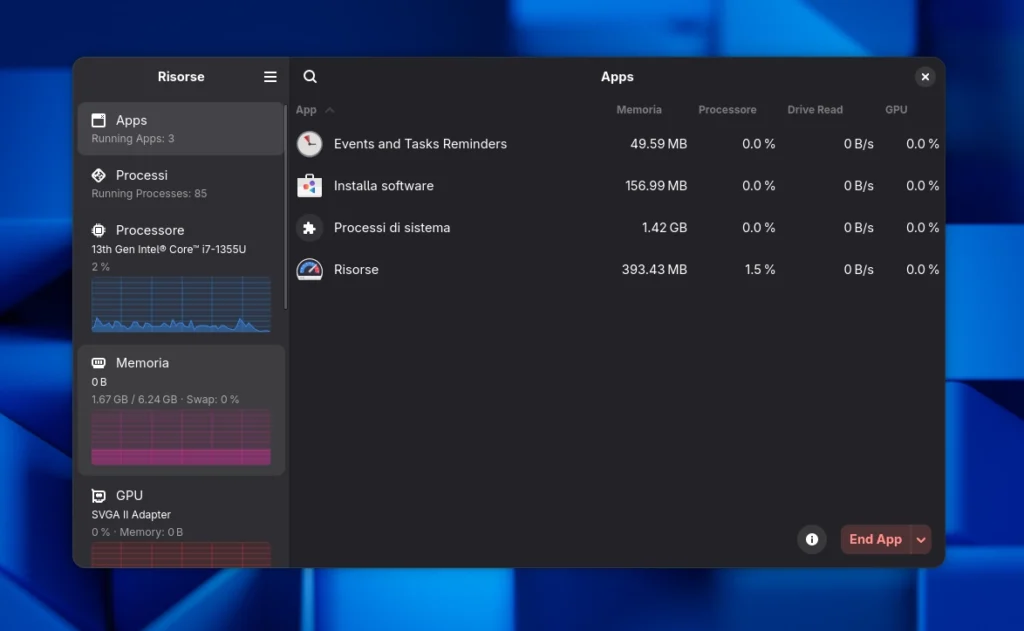Sort apps by the Processore column
The image size is (1024, 631).
click(728, 109)
